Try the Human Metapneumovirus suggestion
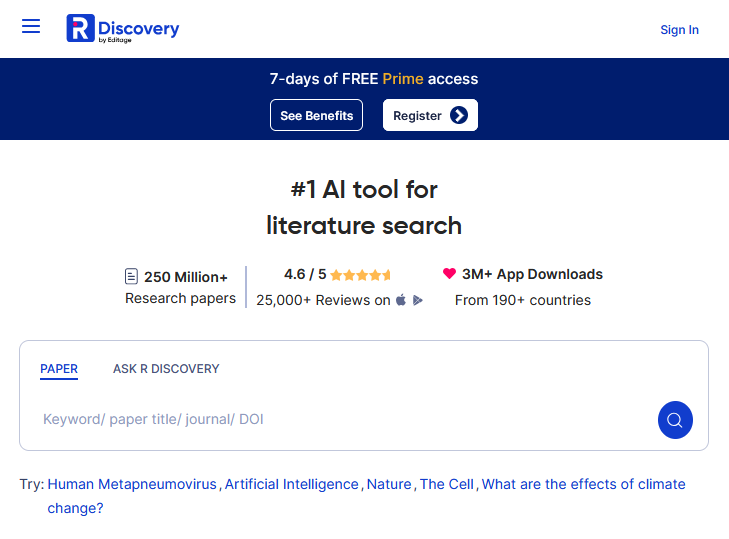Screen dimensions: 729x539 [x=132, y=484]
